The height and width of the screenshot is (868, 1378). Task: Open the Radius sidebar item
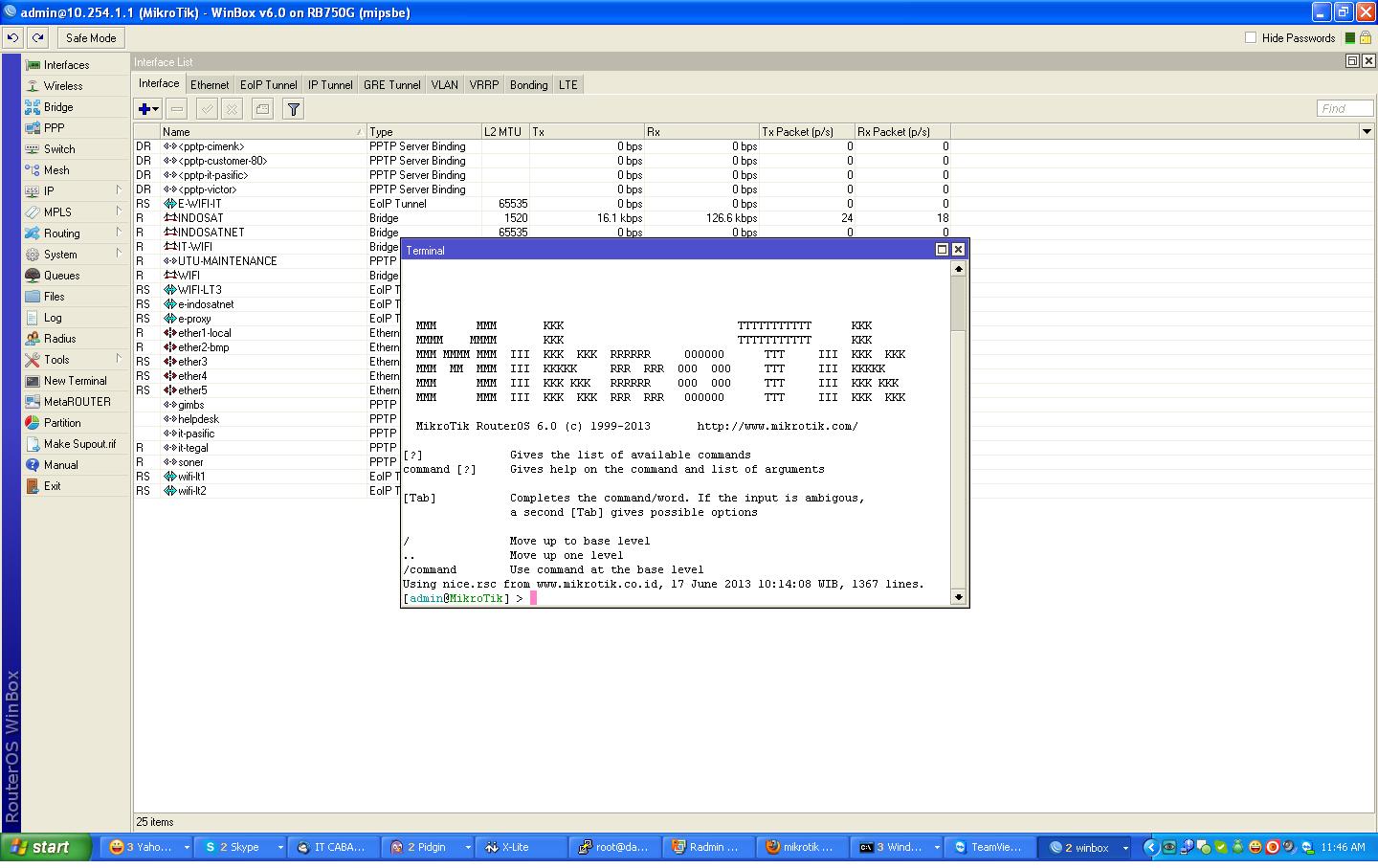pos(77,339)
